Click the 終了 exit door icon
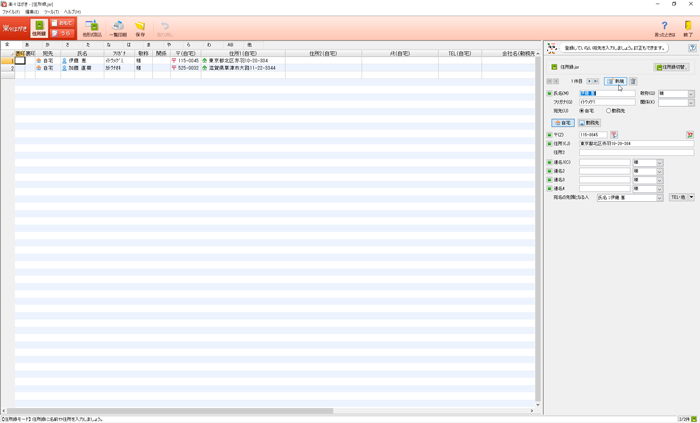This screenshot has height=423, width=700. click(688, 28)
